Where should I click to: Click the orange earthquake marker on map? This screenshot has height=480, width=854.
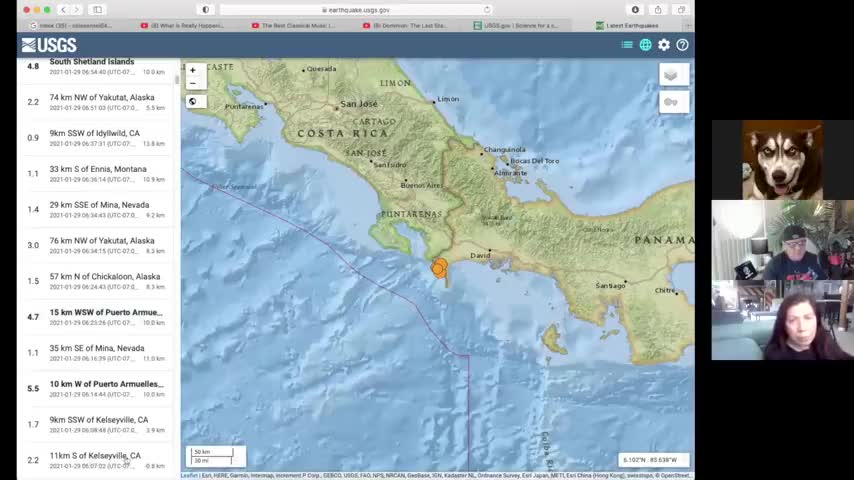[x=439, y=268]
